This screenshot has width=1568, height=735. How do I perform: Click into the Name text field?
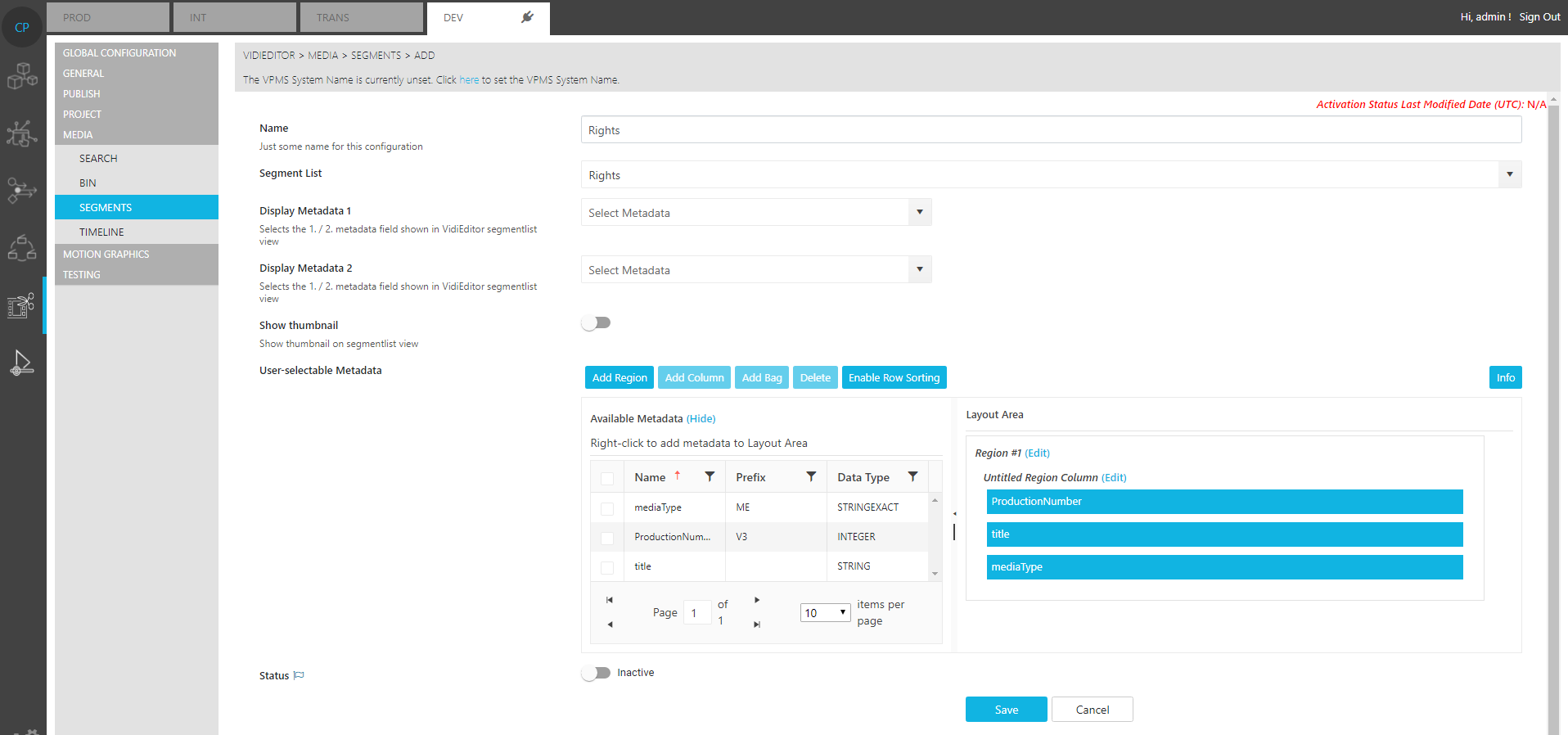coord(1051,130)
